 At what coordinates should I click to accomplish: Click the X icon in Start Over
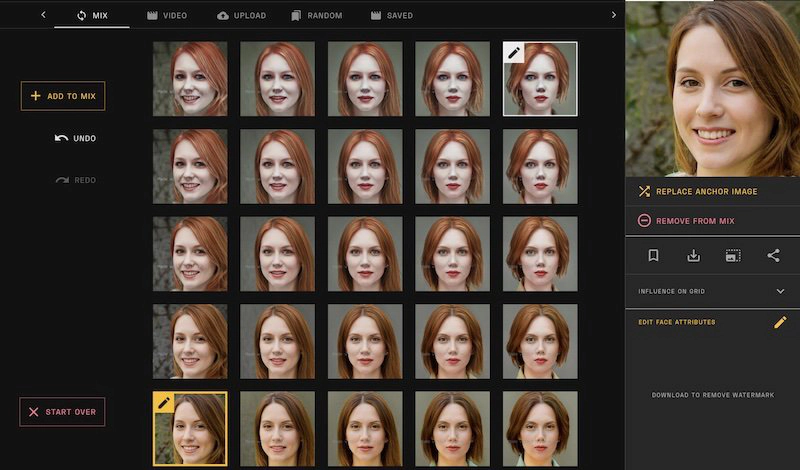[x=34, y=412]
